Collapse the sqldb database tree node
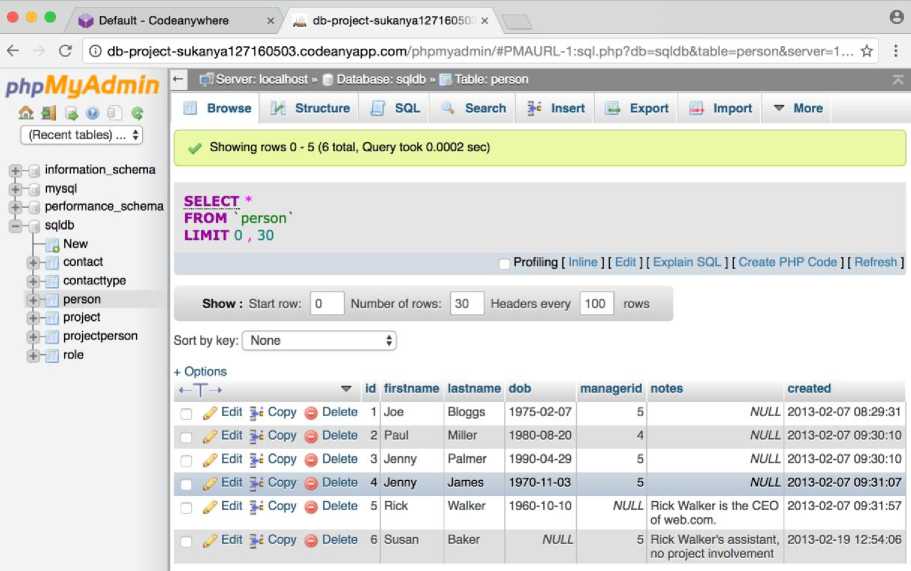This screenshot has height=571, width=911. [15, 226]
